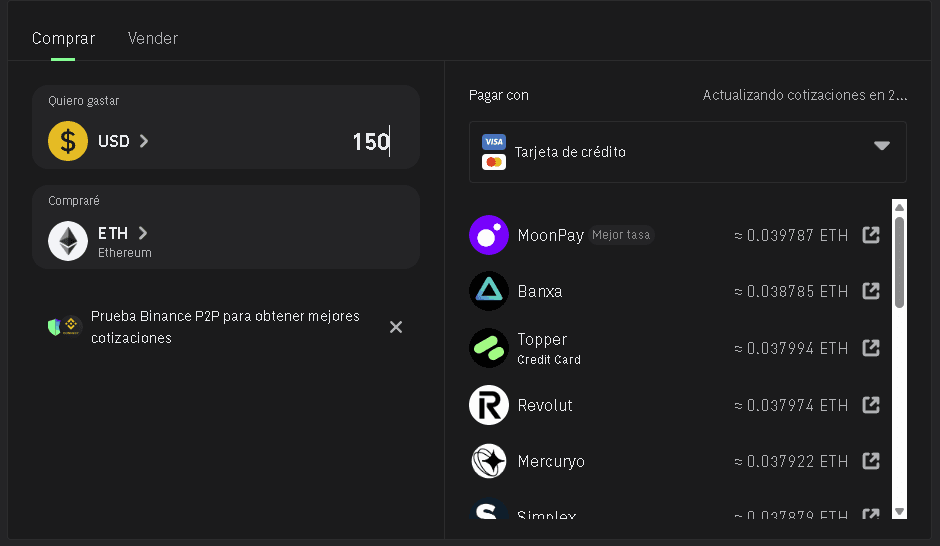The height and width of the screenshot is (546, 940).
Task: Open the Binance P2P quotes suggestion
Action: coord(225,327)
